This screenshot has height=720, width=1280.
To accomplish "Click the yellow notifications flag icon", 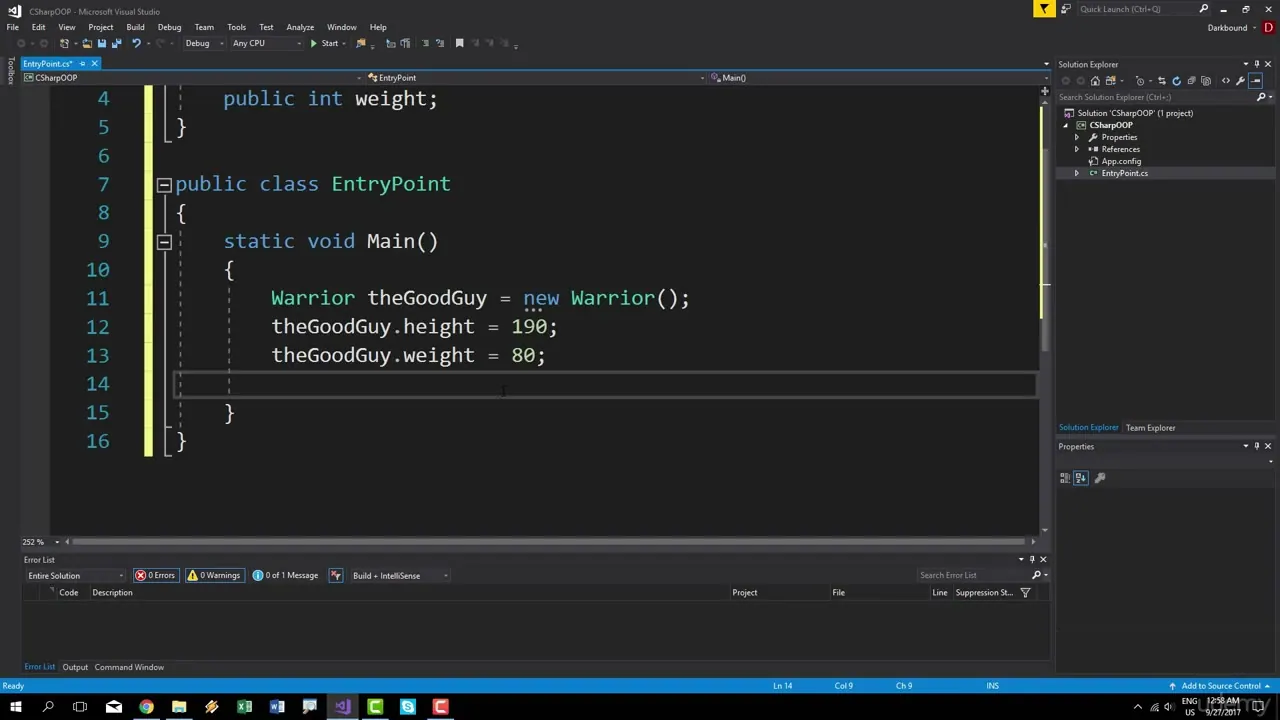I will pyautogui.click(x=1044, y=9).
